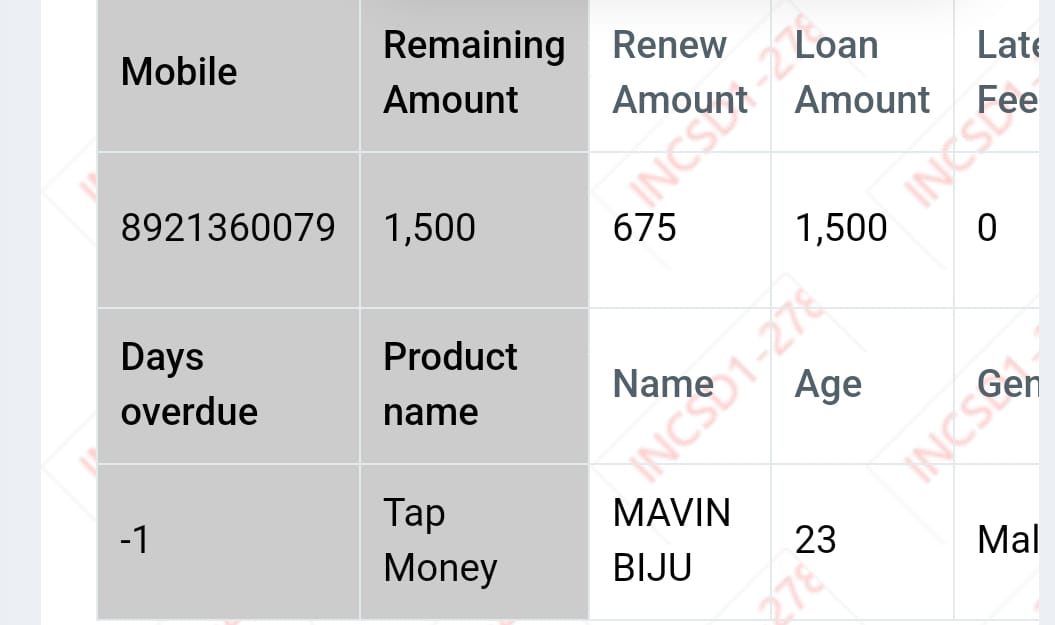This screenshot has height=625, width=1055.
Task: Select the partially visible Male gender cell
Action: tap(1008, 540)
